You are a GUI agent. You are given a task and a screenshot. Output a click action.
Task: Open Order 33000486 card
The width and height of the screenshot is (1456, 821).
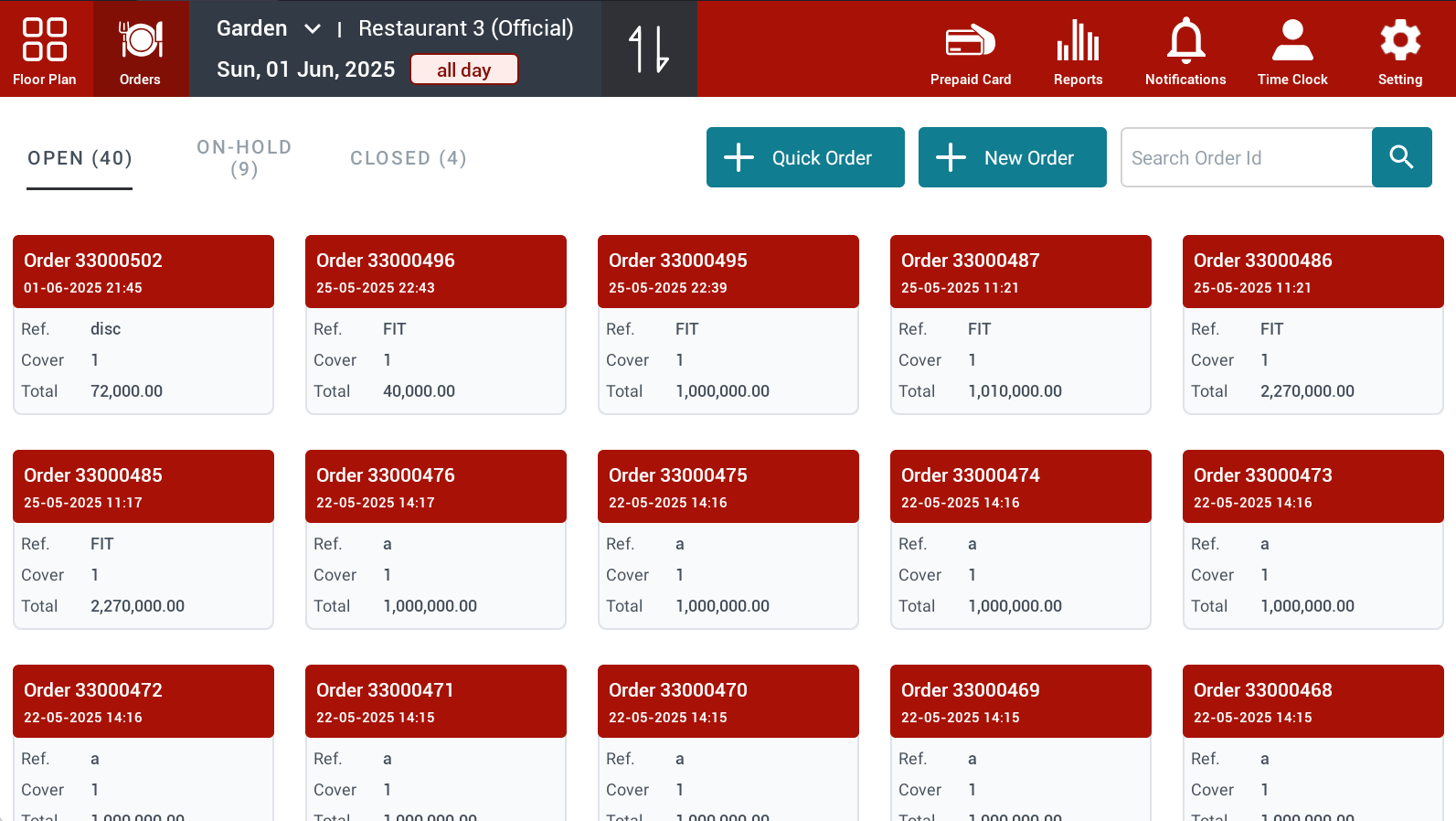pos(1313,325)
